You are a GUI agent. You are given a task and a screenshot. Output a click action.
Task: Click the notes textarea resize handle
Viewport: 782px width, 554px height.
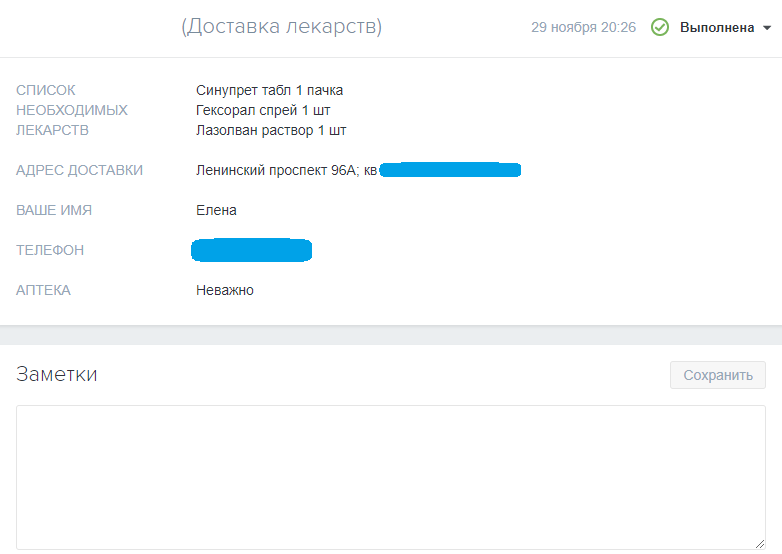coord(760,543)
